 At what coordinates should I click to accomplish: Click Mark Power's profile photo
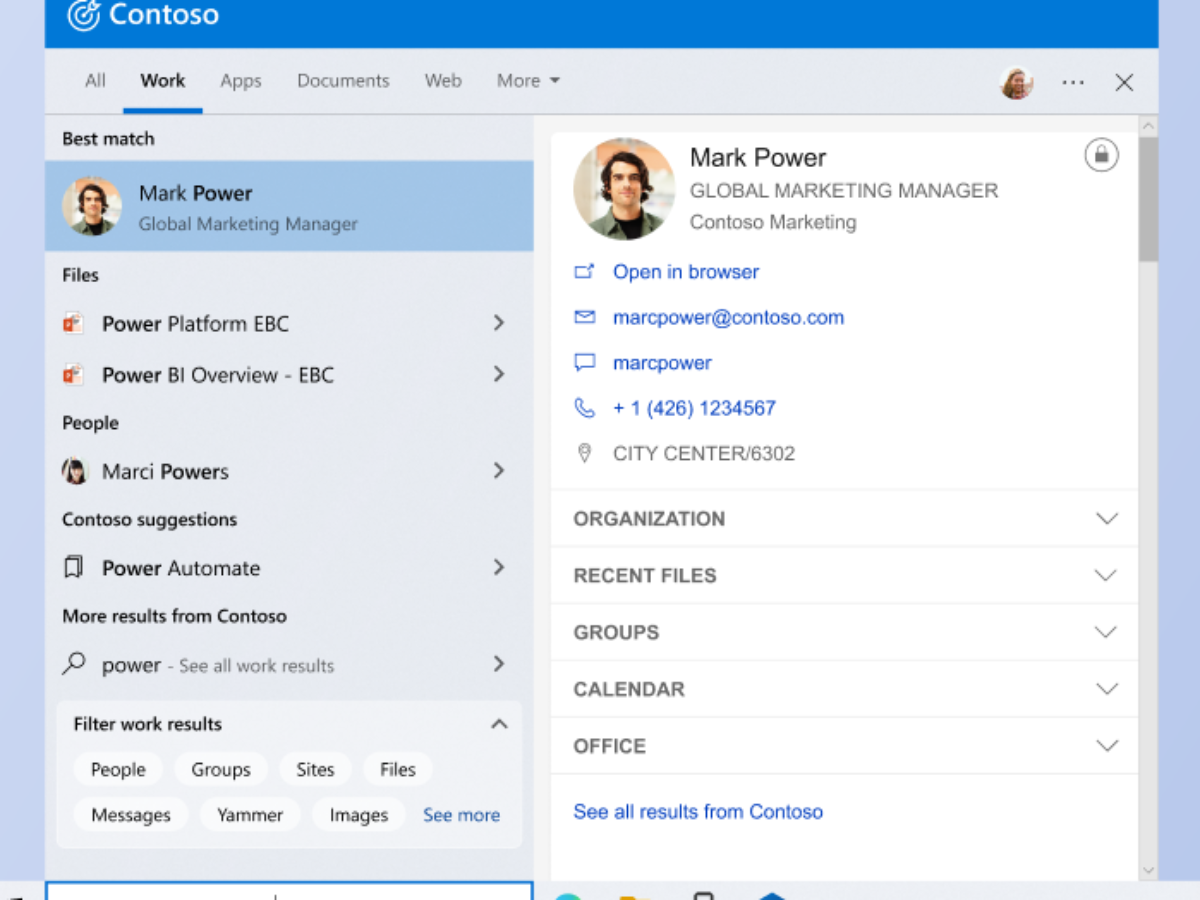pos(624,189)
